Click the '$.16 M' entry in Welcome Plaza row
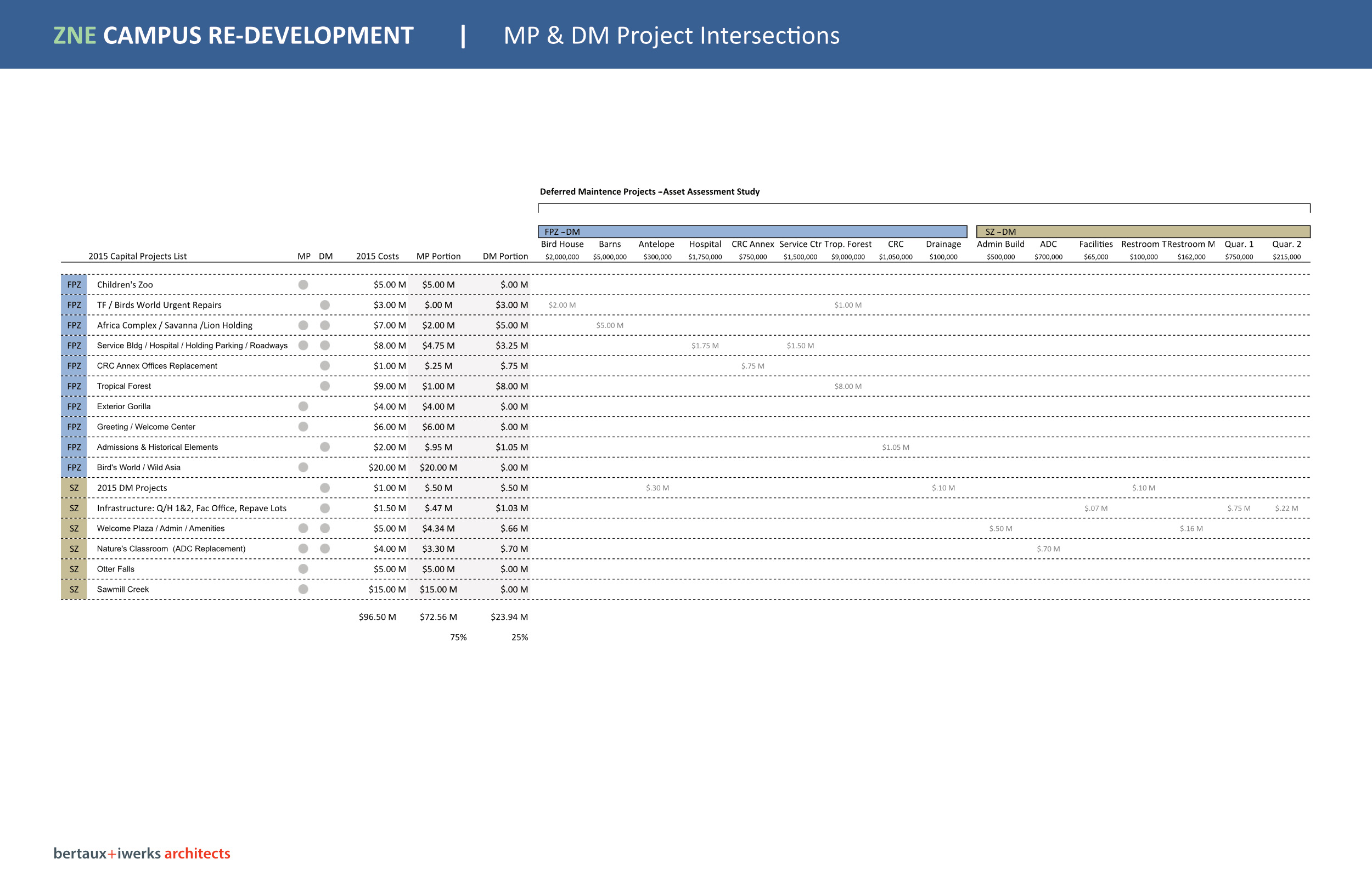Screen dimensions: 1372x887 [x=1191, y=529]
